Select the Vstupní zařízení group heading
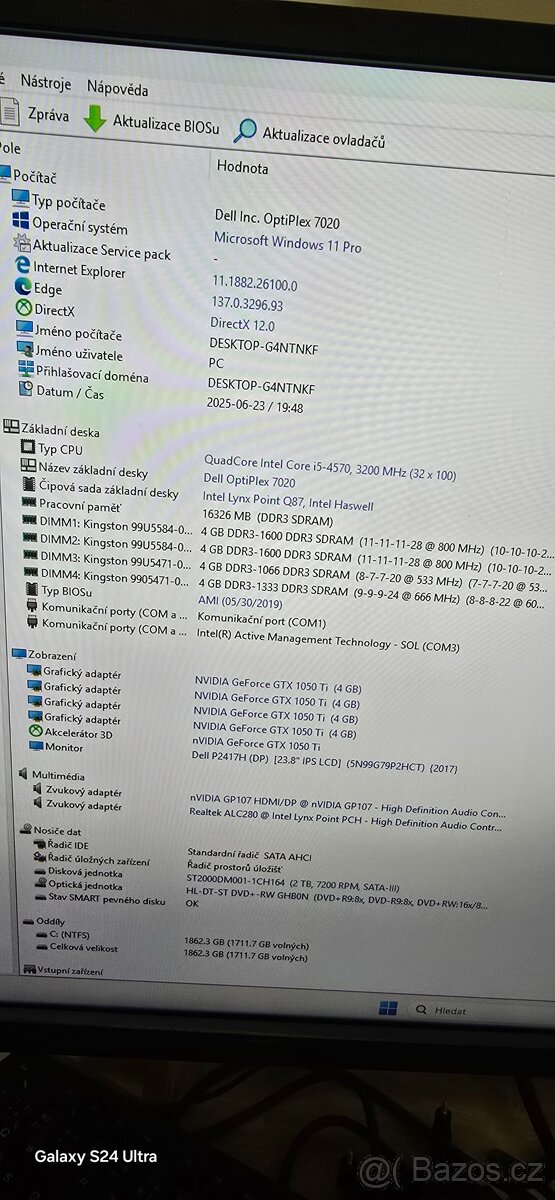Image resolution: width=555 pixels, height=1200 pixels. click(62, 970)
